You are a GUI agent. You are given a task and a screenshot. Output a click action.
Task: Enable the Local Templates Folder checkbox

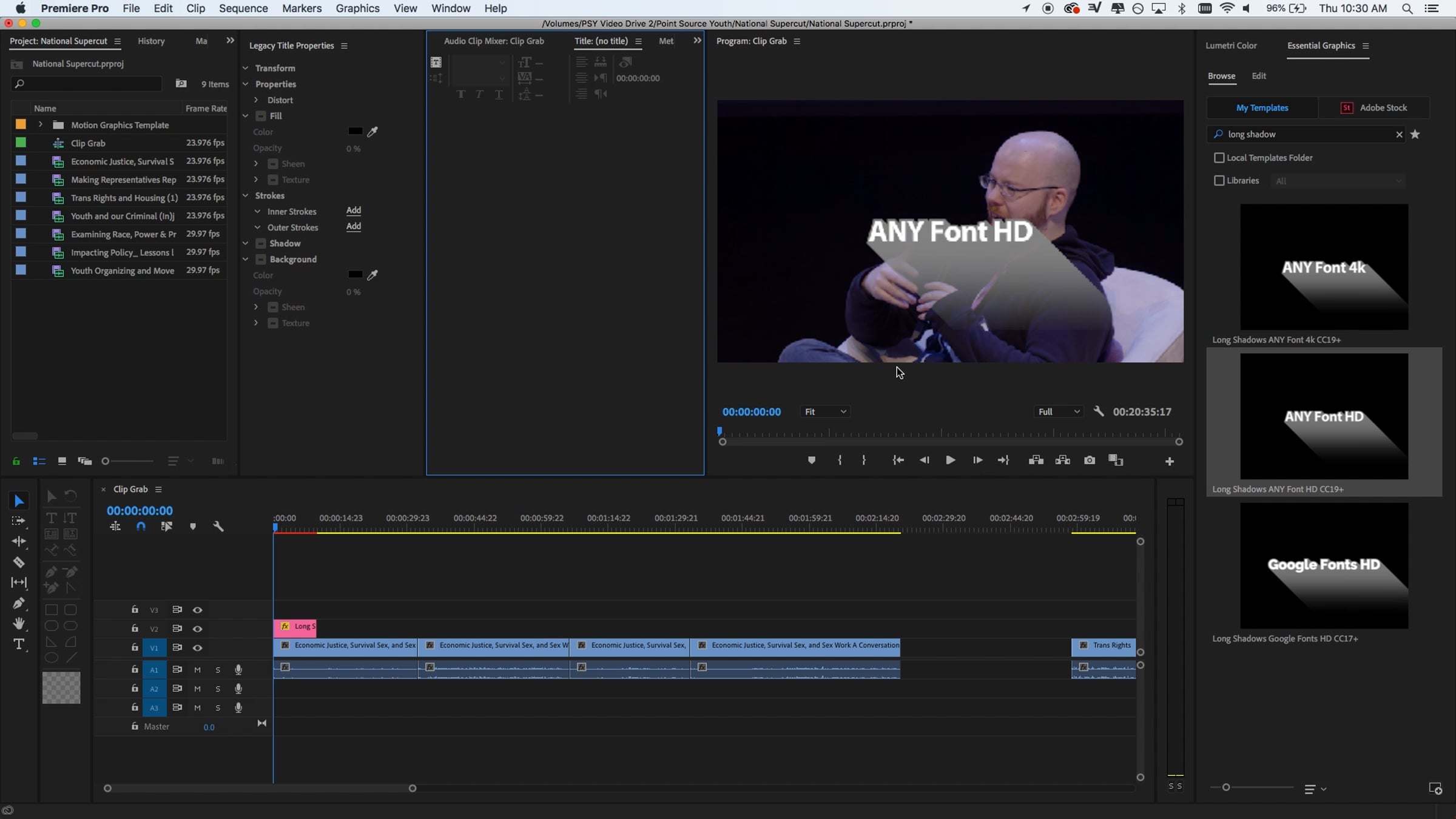(1219, 158)
